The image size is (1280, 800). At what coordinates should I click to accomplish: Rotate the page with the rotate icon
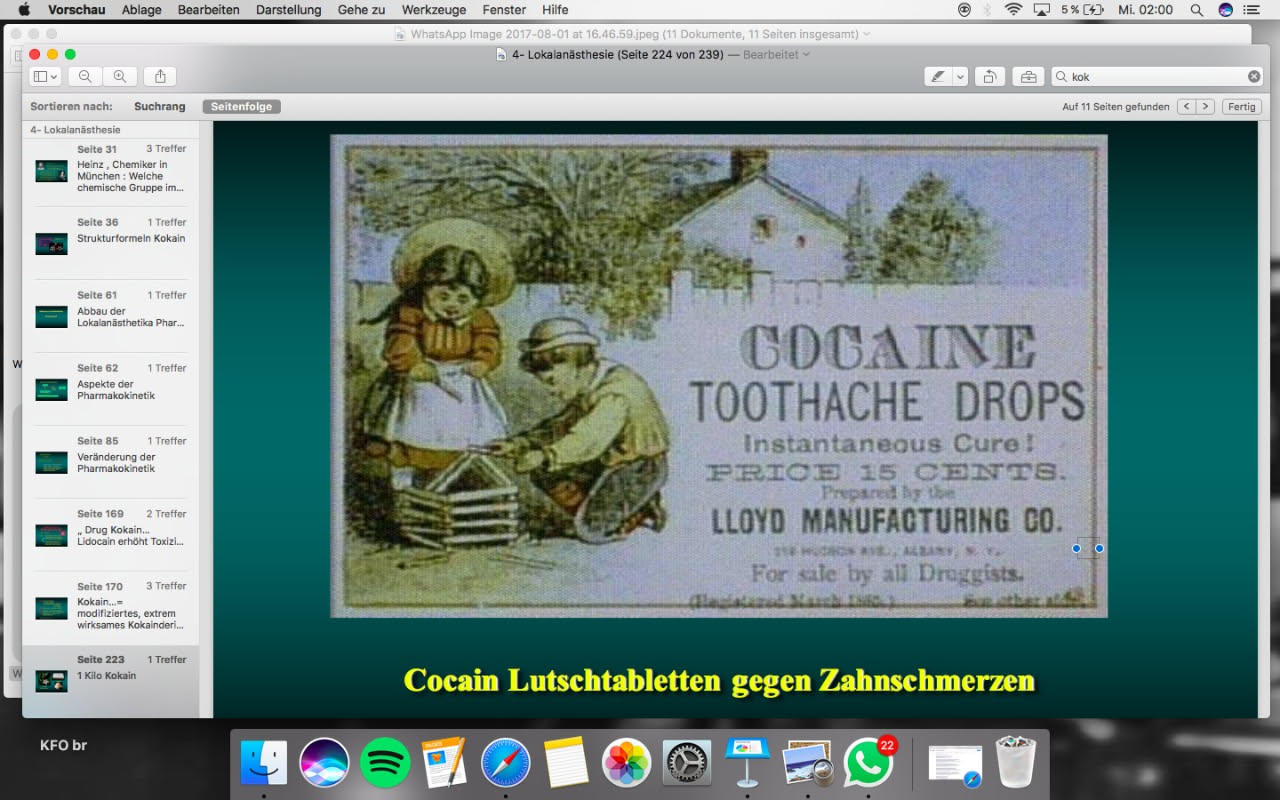click(x=989, y=76)
